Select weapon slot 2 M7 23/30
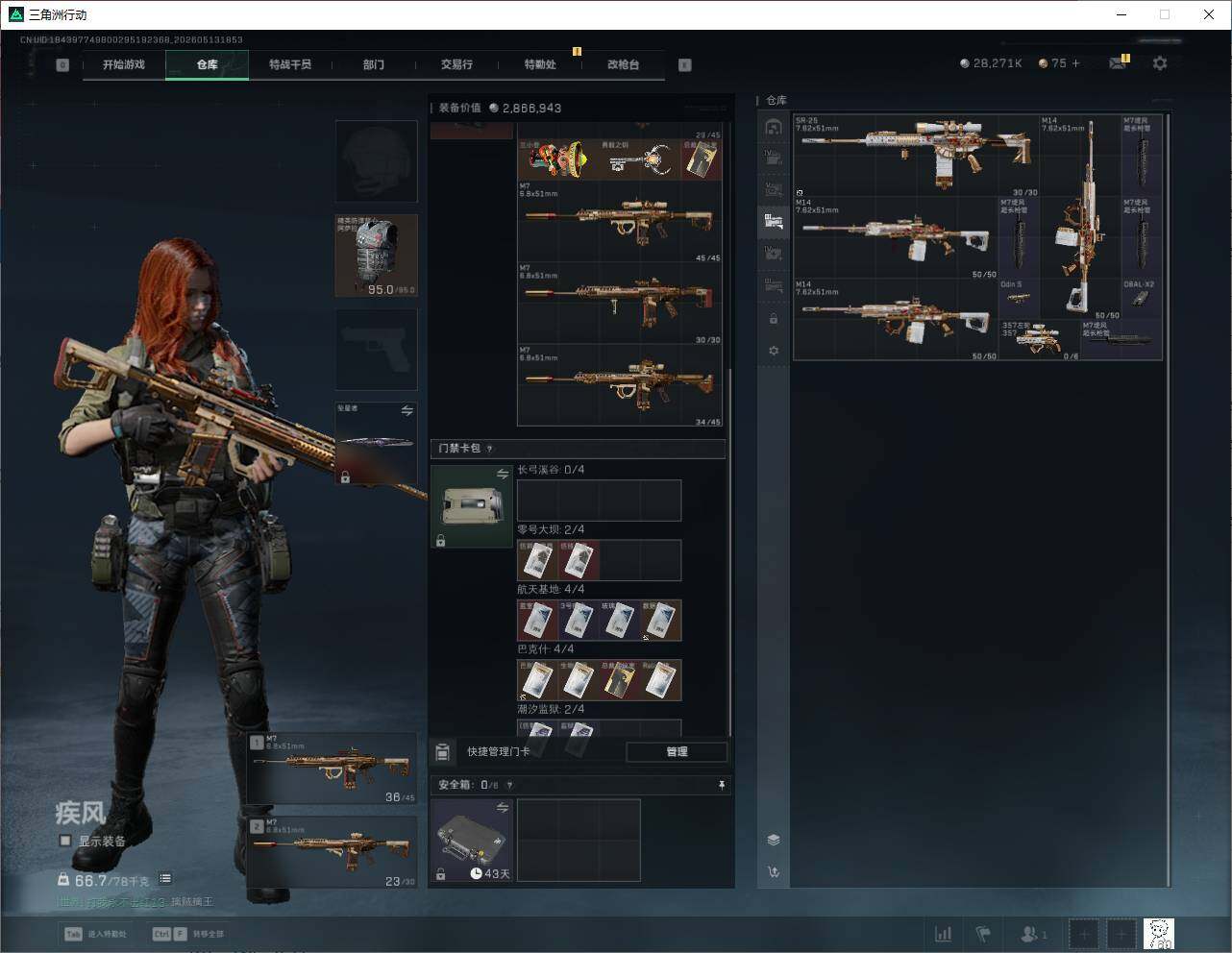Image resolution: width=1232 pixels, height=953 pixels. click(333, 852)
